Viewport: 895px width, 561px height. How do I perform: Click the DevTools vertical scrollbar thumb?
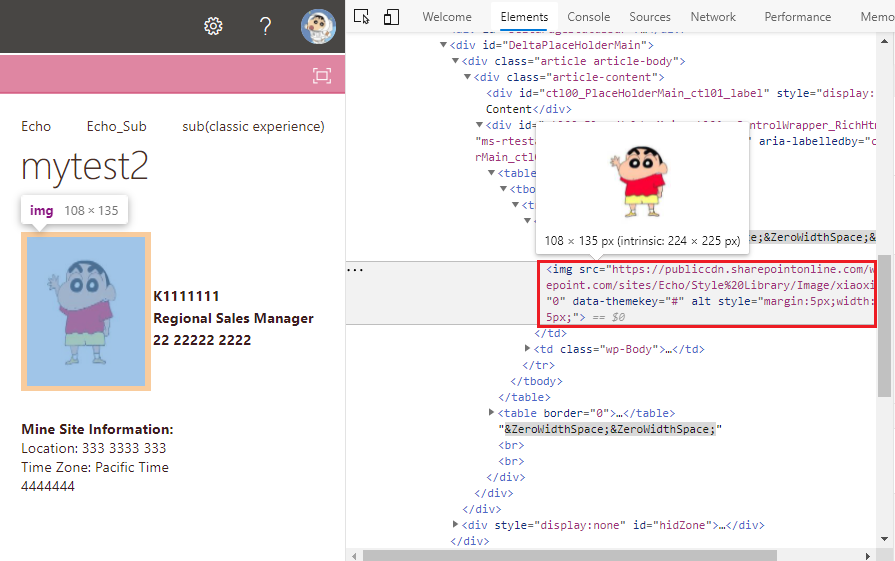tap(884, 325)
